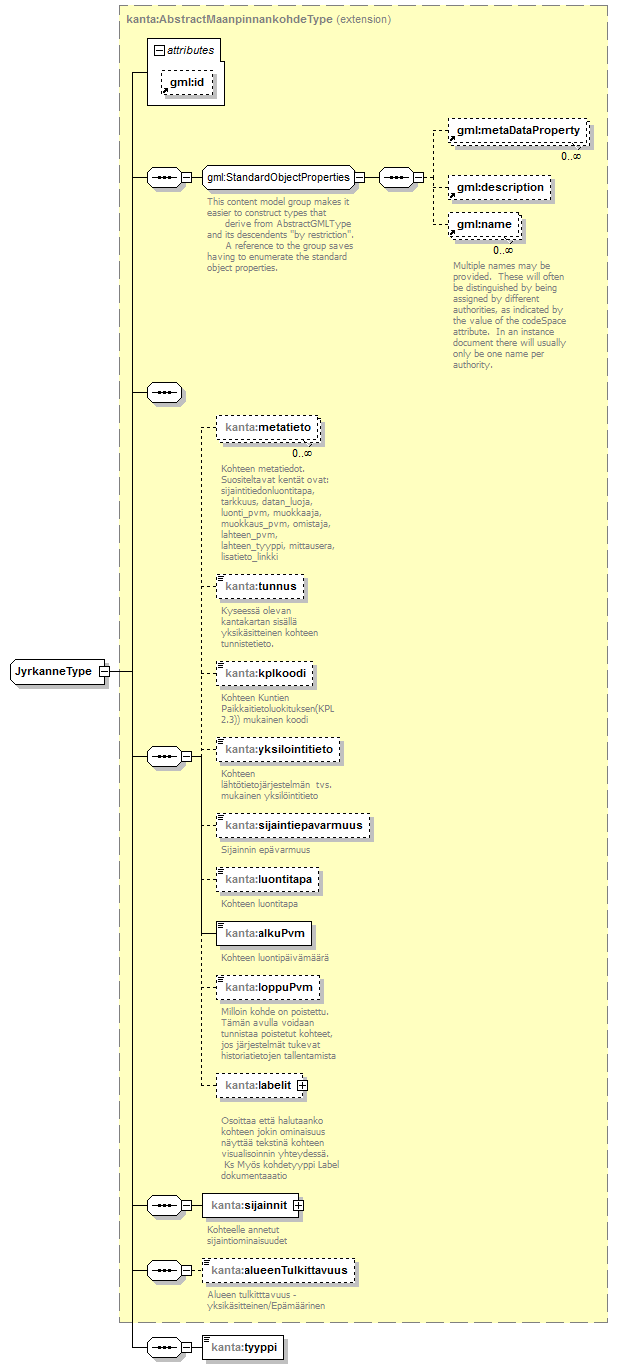Collapse sequence before kanta:alueenTulkittavuus
Viewport: 618px width, 1369px height.
tap(186, 1271)
